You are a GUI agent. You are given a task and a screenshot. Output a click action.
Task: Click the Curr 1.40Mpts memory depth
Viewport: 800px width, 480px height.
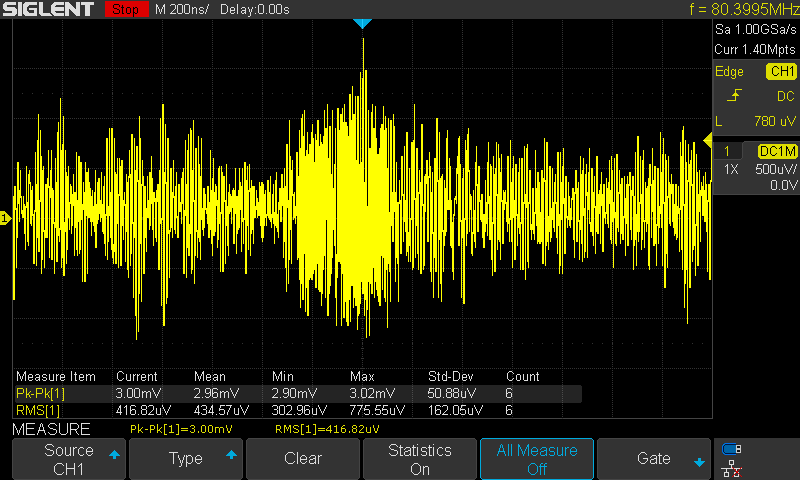click(x=755, y=49)
